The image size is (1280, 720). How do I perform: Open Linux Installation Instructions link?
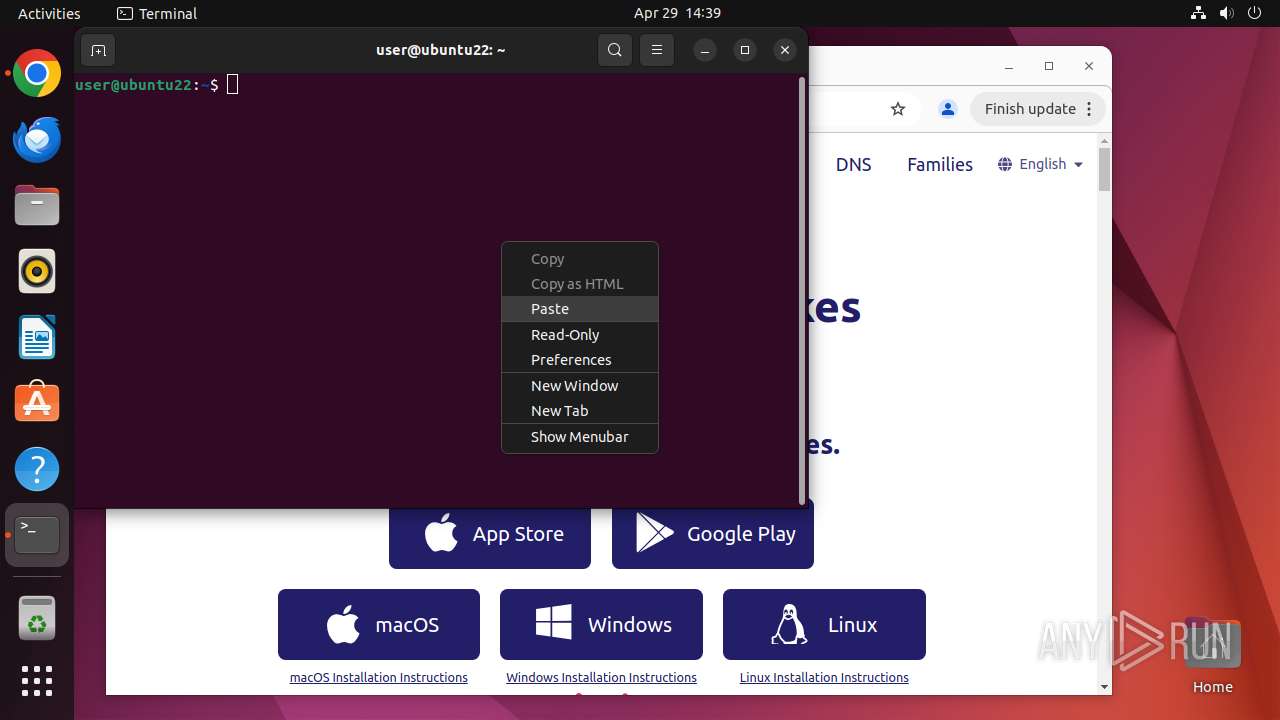824,677
